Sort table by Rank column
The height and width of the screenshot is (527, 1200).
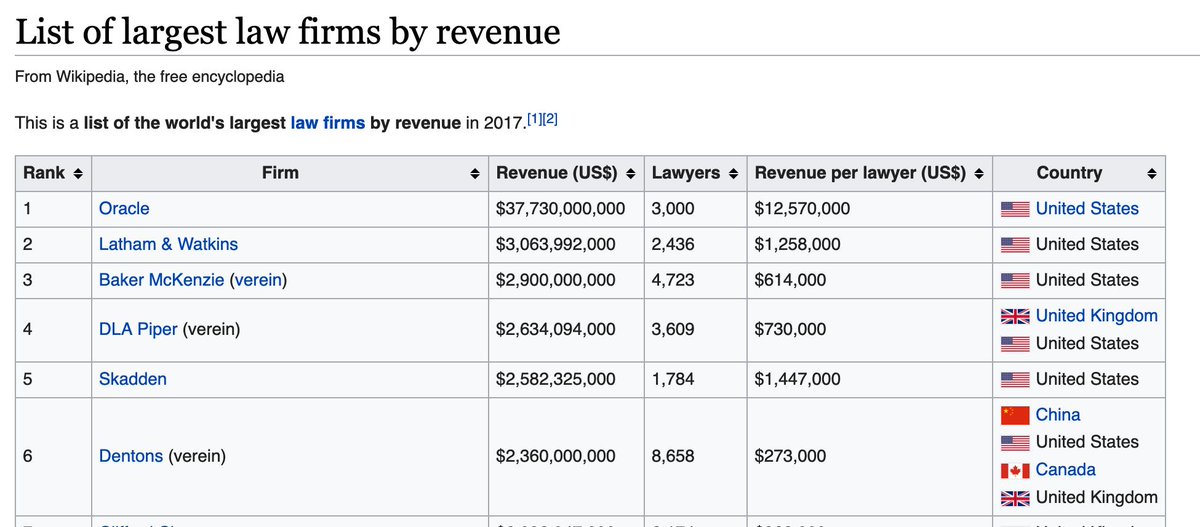pyautogui.click(x=78, y=173)
